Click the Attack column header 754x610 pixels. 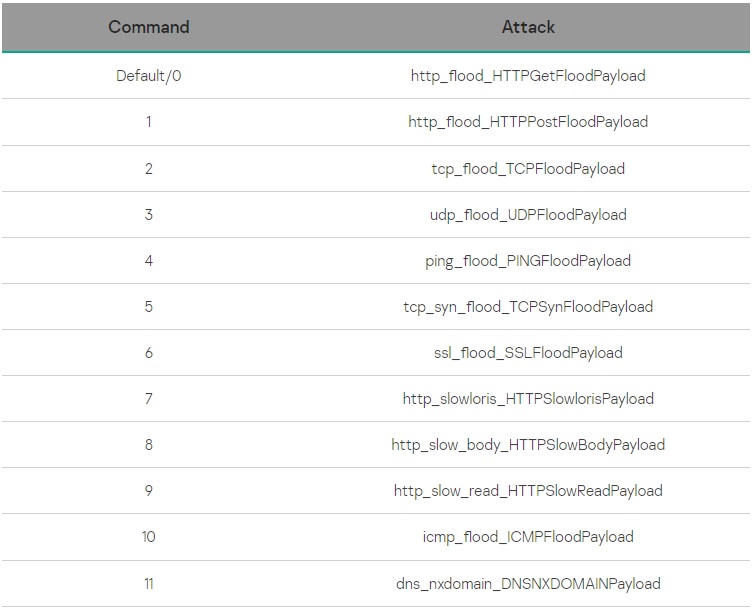point(528,27)
